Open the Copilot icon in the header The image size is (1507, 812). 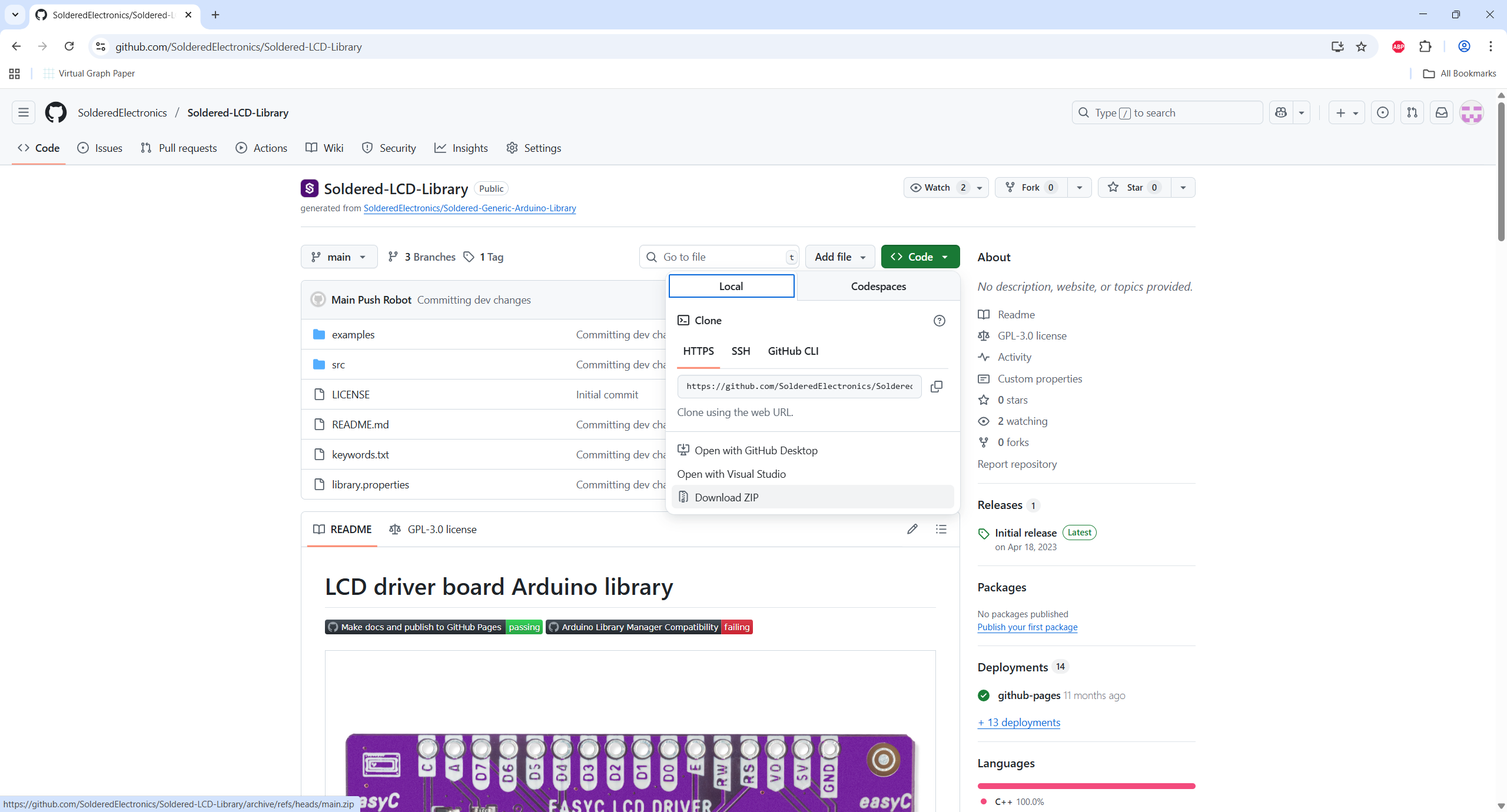click(x=1281, y=112)
